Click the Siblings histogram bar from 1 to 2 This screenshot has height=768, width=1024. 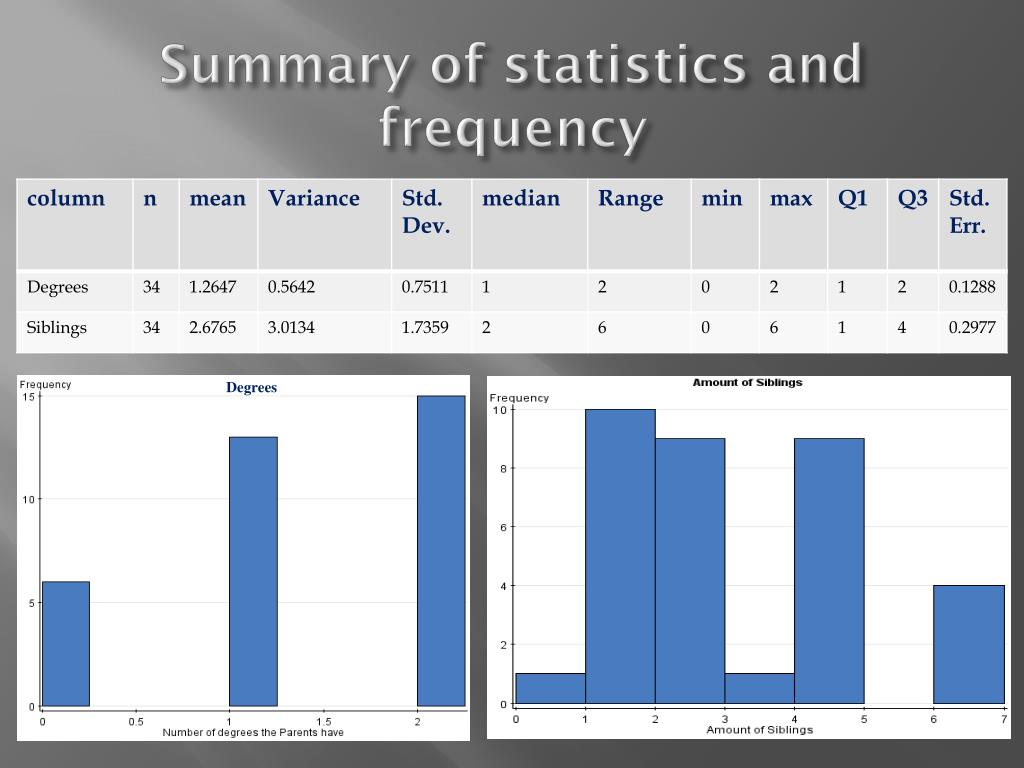point(620,556)
